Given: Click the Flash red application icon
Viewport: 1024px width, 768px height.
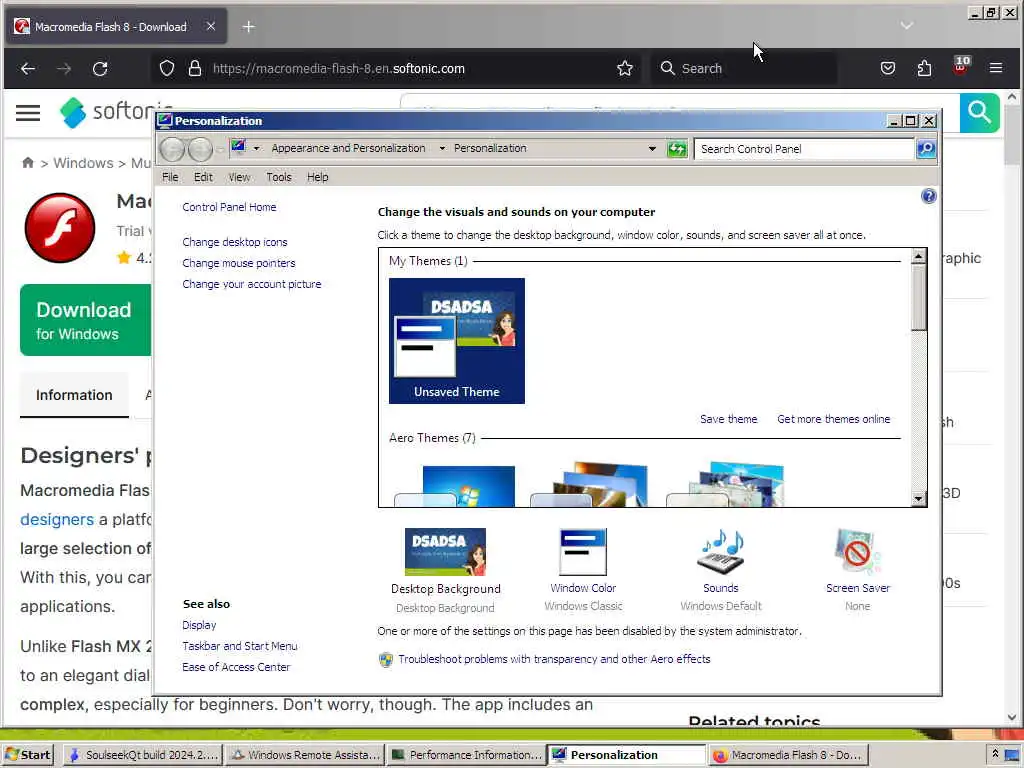Looking at the screenshot, I should (x=60, y=228).
